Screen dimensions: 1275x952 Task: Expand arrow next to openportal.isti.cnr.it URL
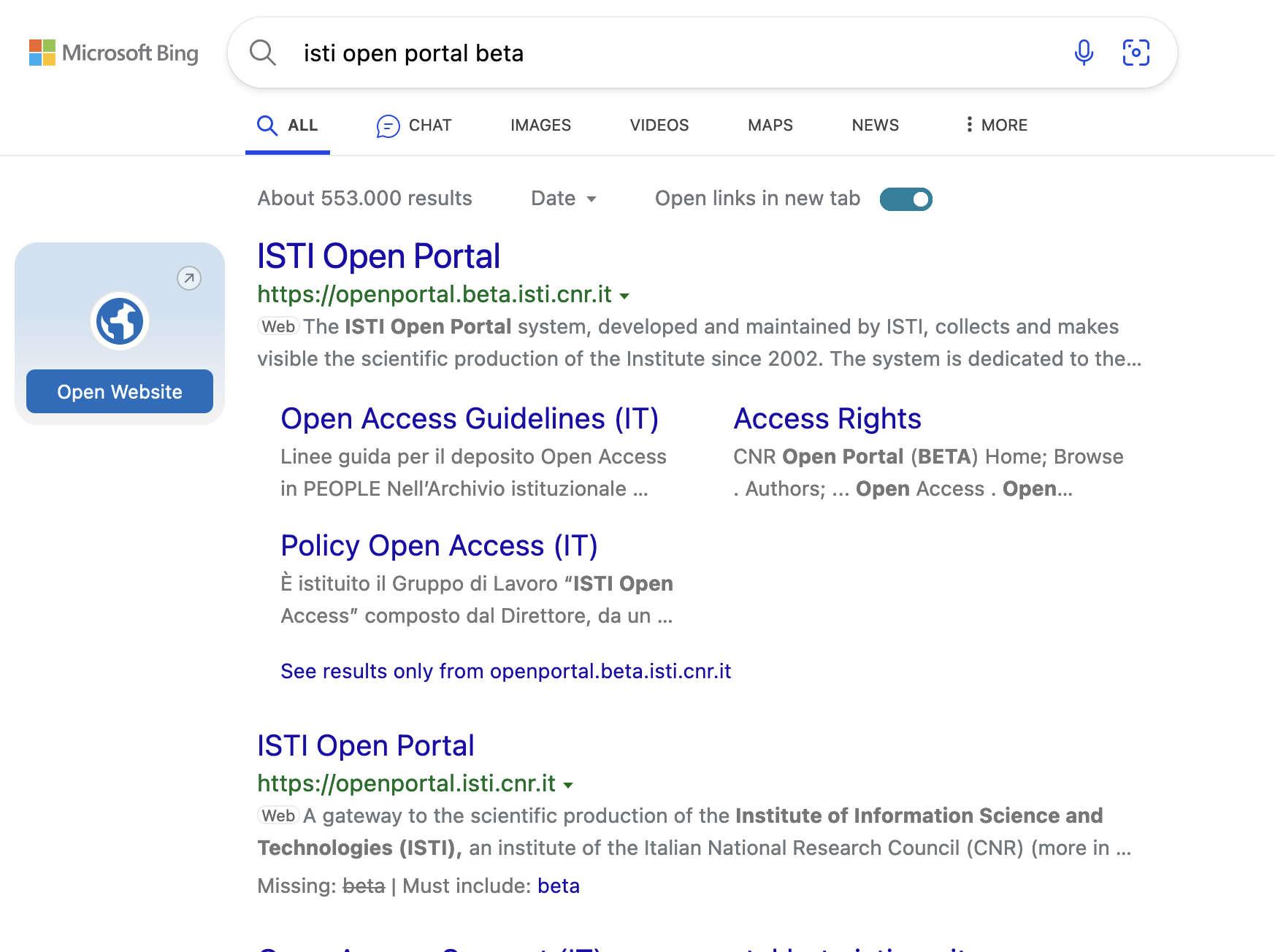click(x=568, y=785)
